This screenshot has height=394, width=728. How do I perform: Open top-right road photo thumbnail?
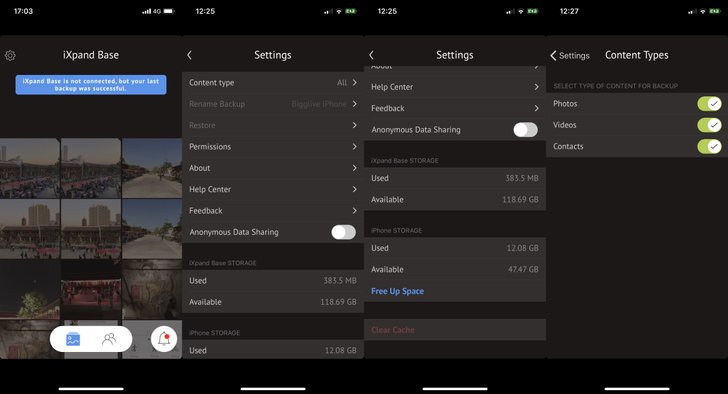point(152,168)
